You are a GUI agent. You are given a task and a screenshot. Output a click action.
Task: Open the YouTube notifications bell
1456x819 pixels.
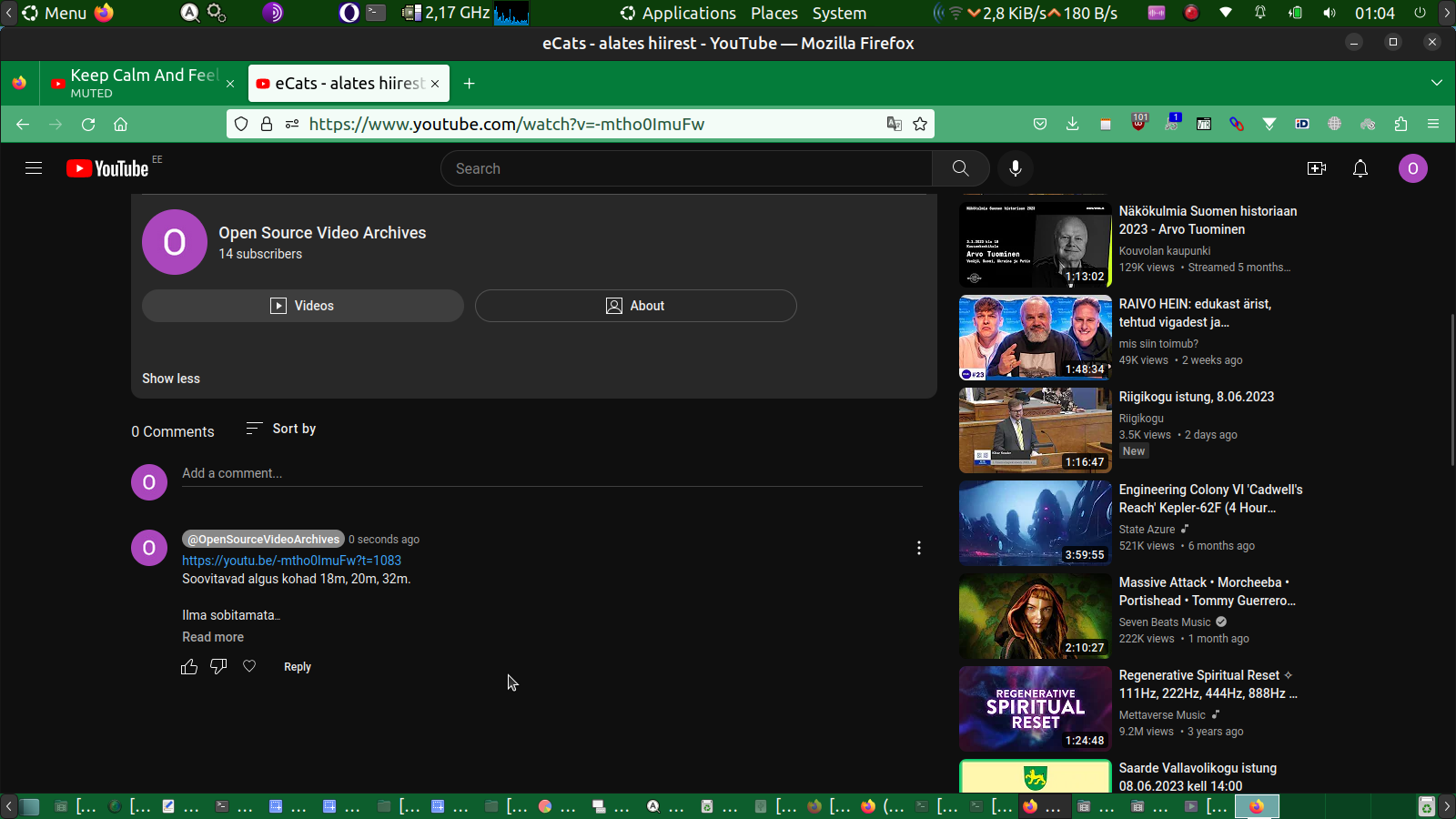[1360, 168]
